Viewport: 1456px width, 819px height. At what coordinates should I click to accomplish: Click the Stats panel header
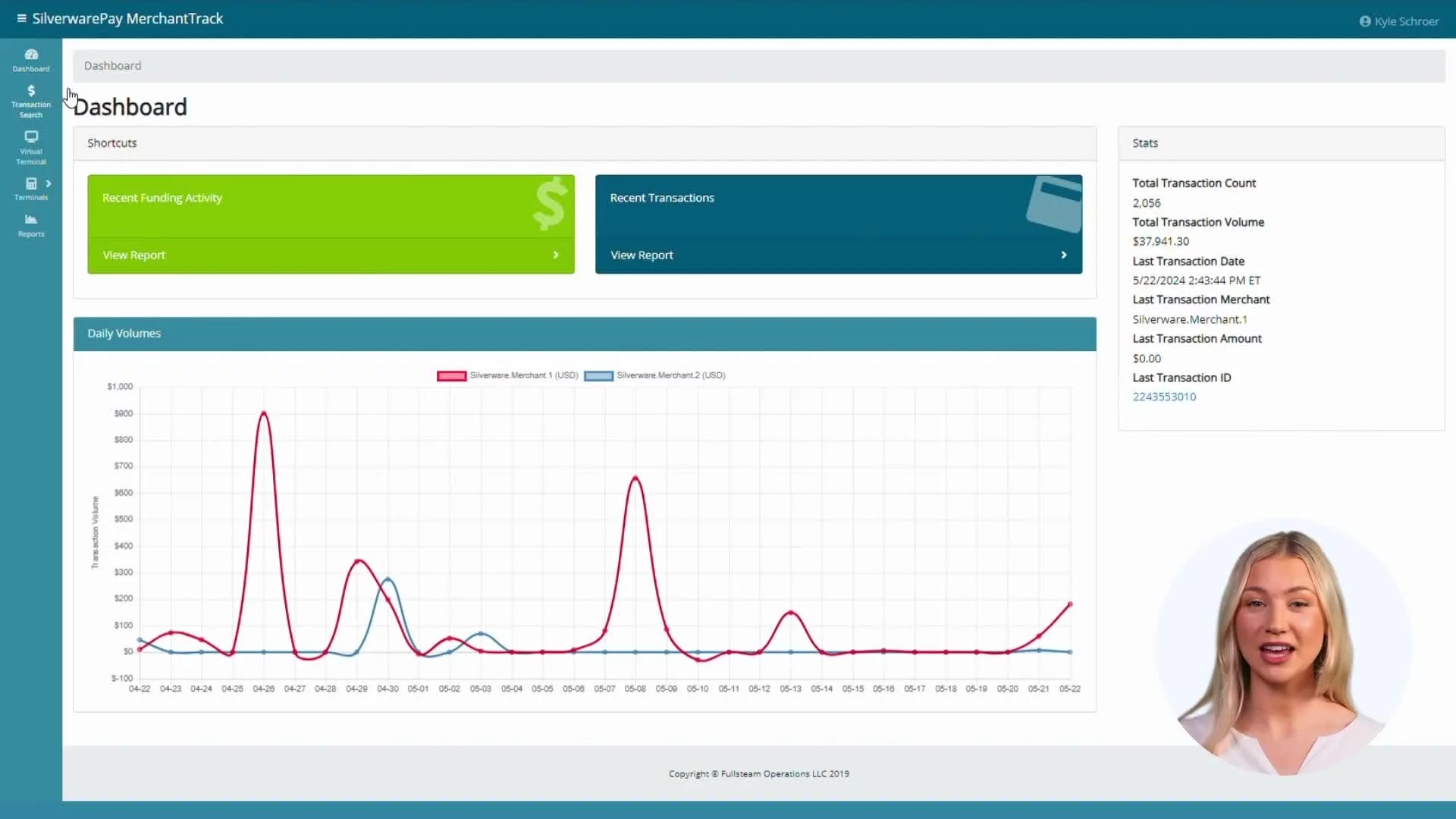click(1282, 143)
